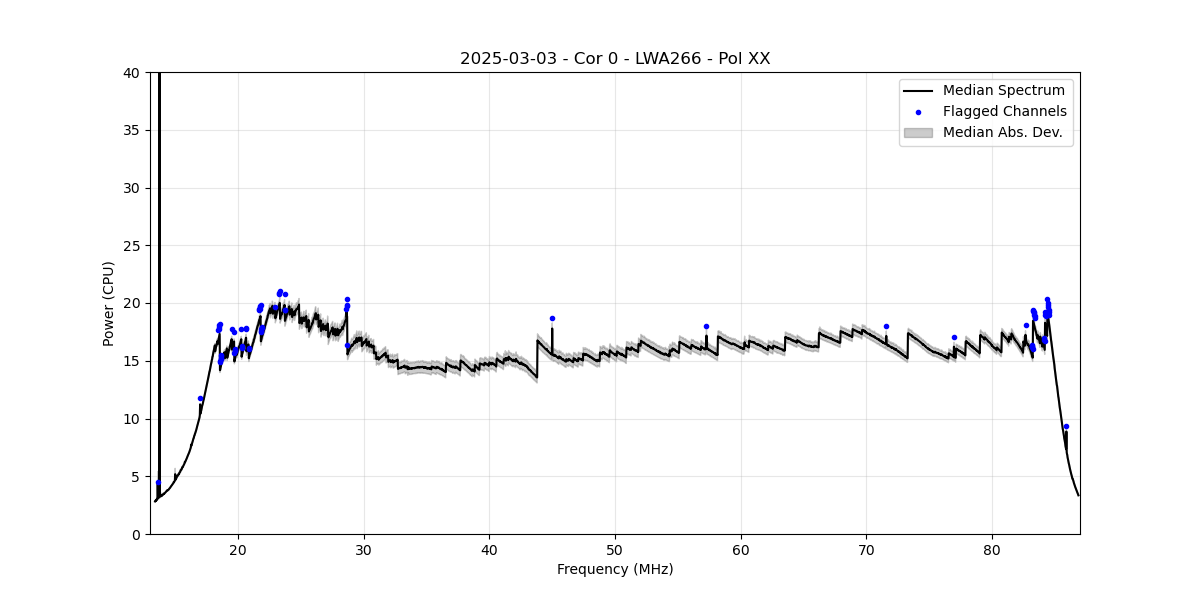Click the flagged channel dot near 57 MHz

coord(706,327)
